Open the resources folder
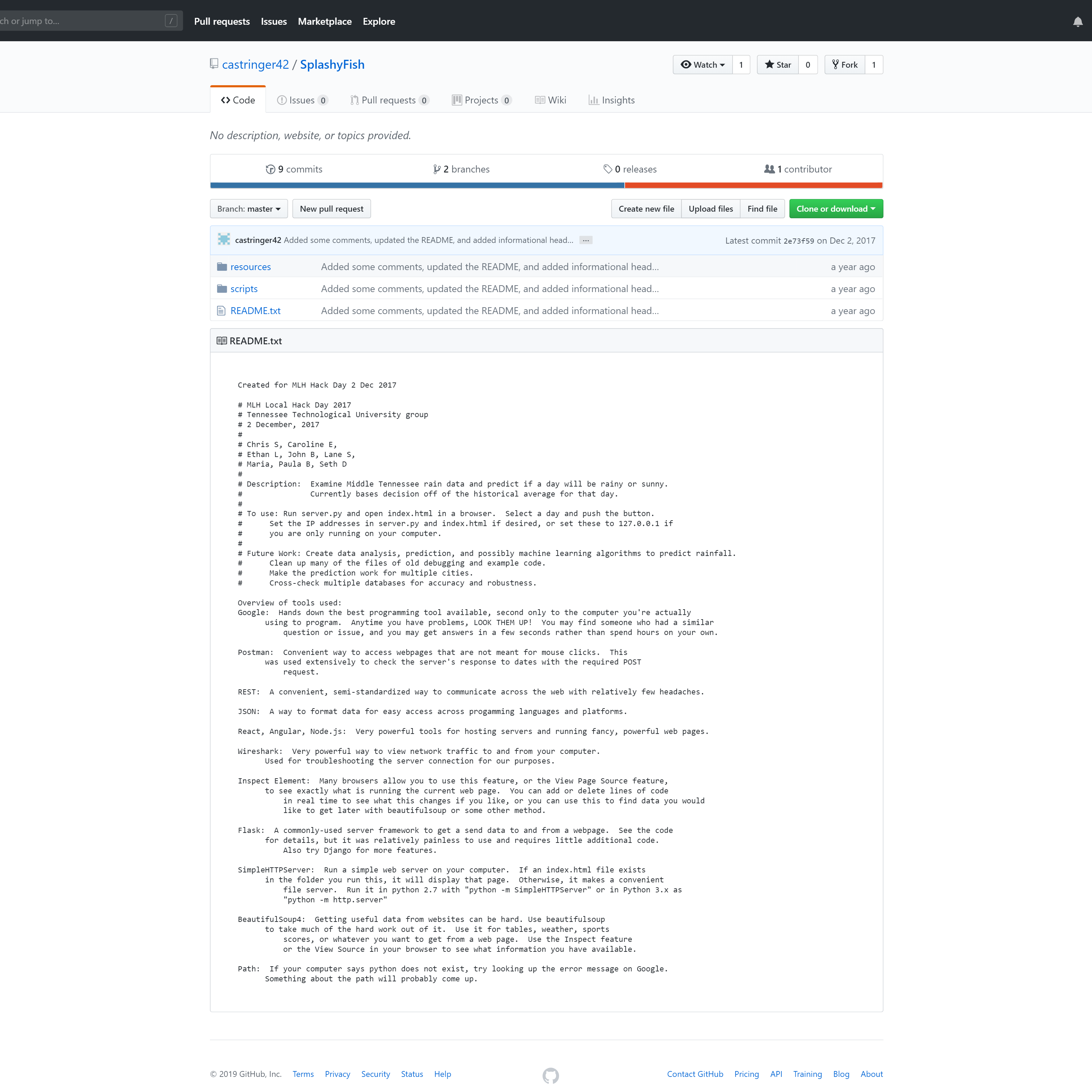Image resolution: width=1092 pixels, height=1092 pixels. pos(250,267)
